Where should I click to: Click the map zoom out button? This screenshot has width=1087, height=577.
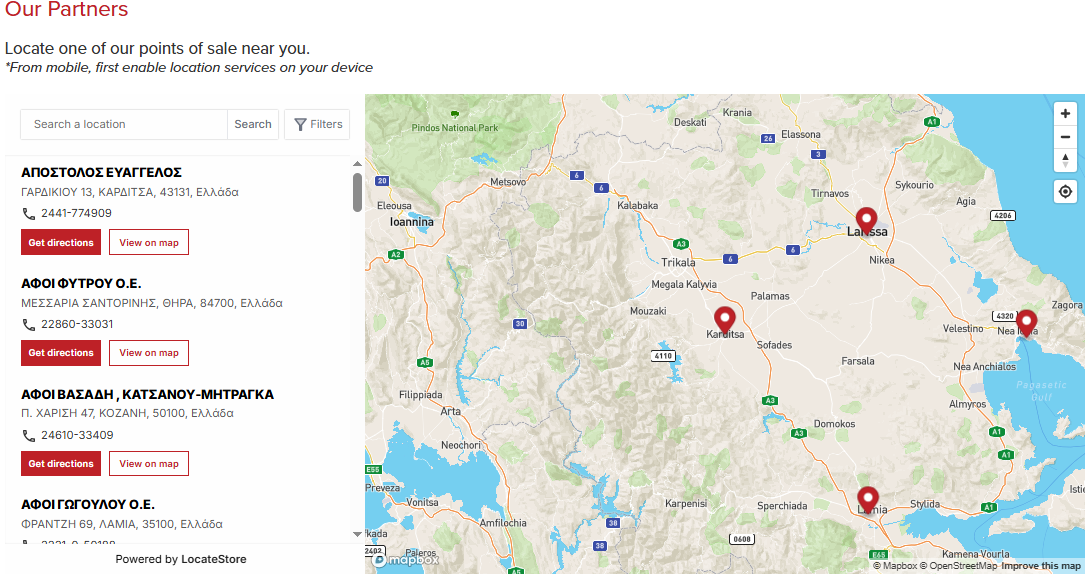pos(1066,137)
